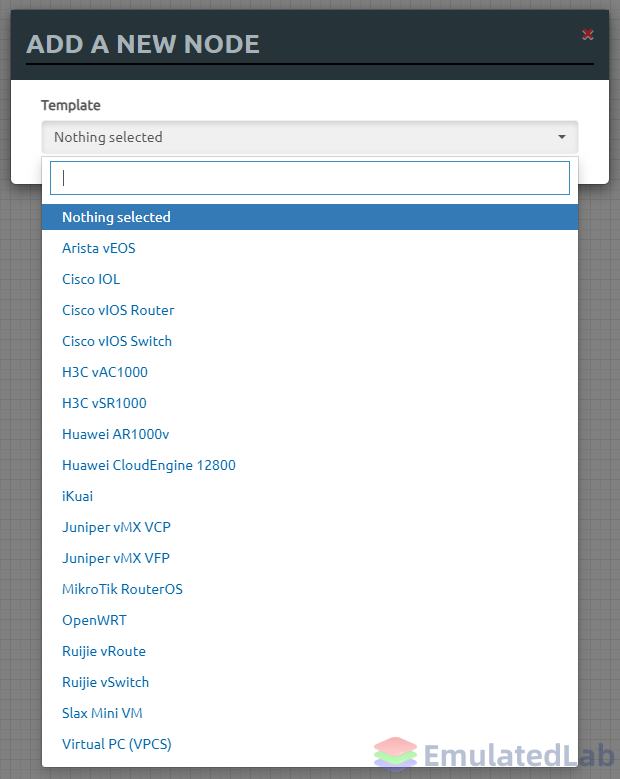Select the highlighted Nothing selected option
This screenshot has height=779, width=620.
(x=310, y=217)
